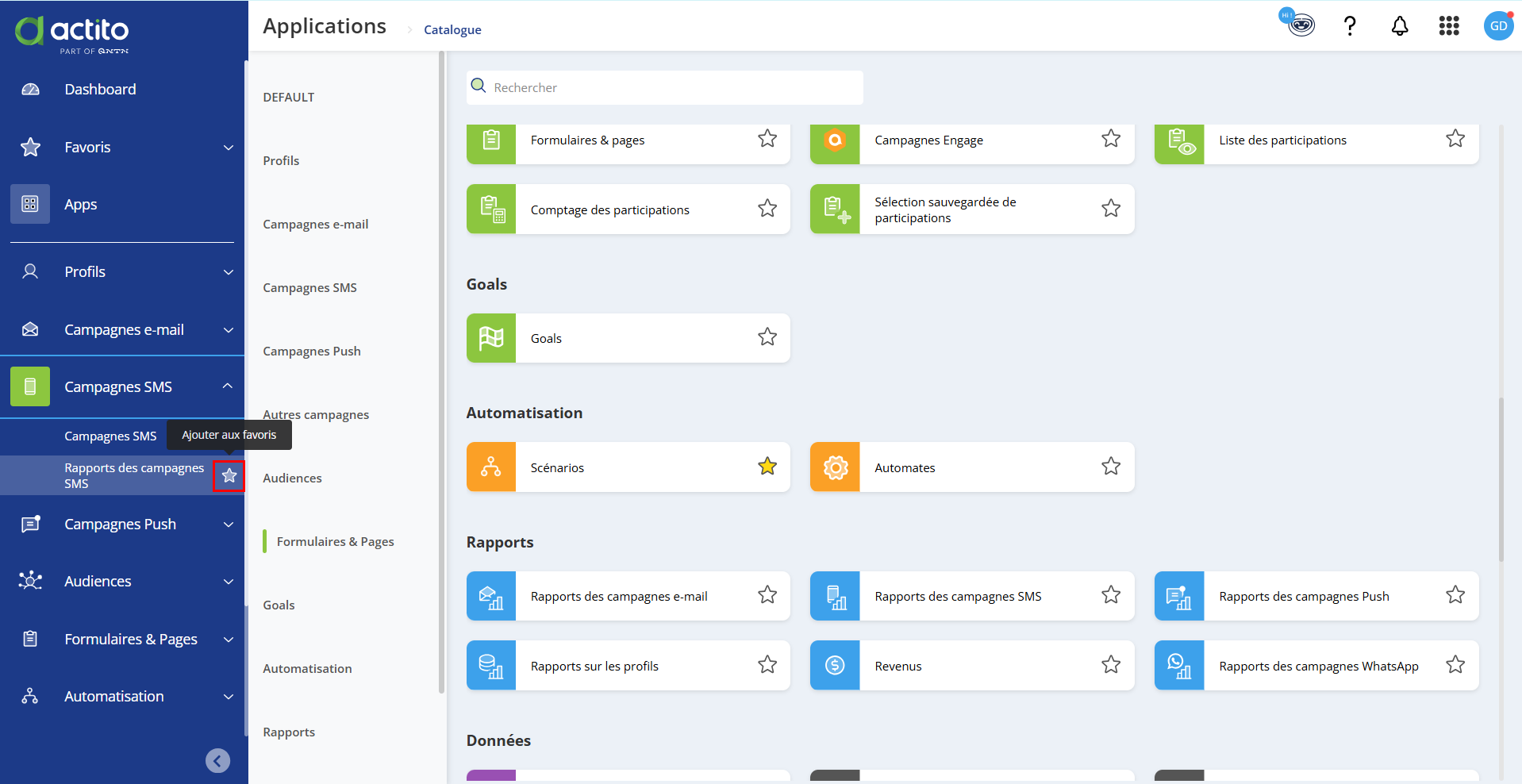The image size is (1522, 784).
Task: Expand Formulaires & Pages sidebar chevron
Action: (x=229, y=640)
